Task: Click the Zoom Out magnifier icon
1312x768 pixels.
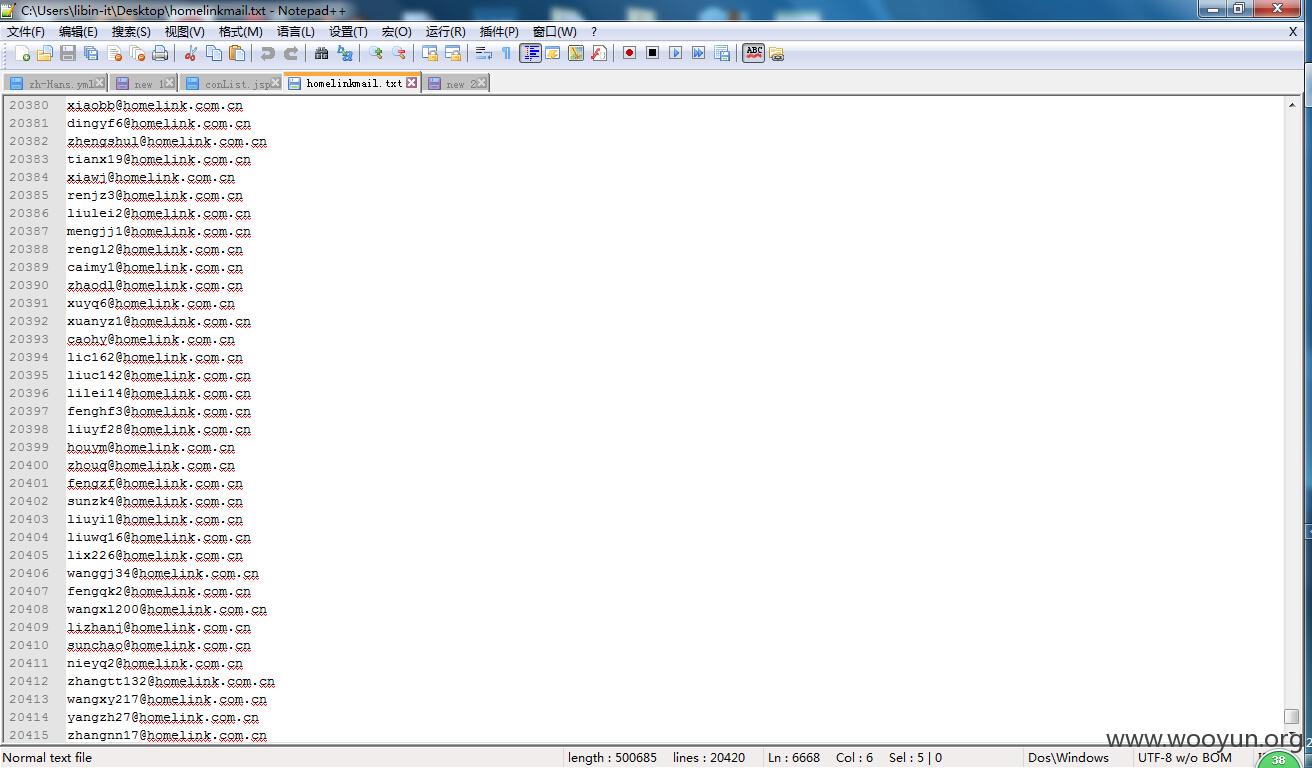Action: tap(399, 53)
